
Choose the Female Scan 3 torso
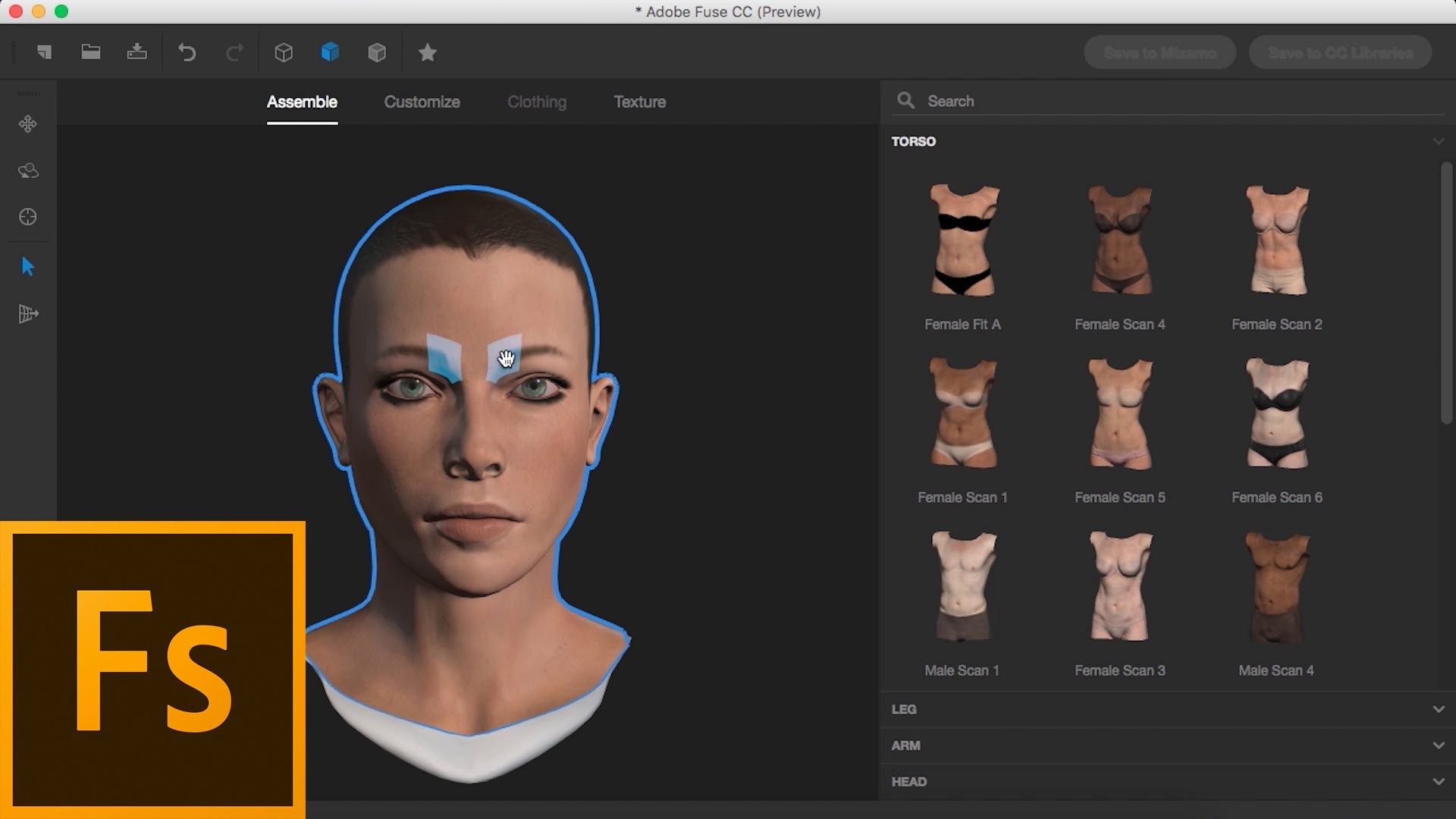[1120, 604]
